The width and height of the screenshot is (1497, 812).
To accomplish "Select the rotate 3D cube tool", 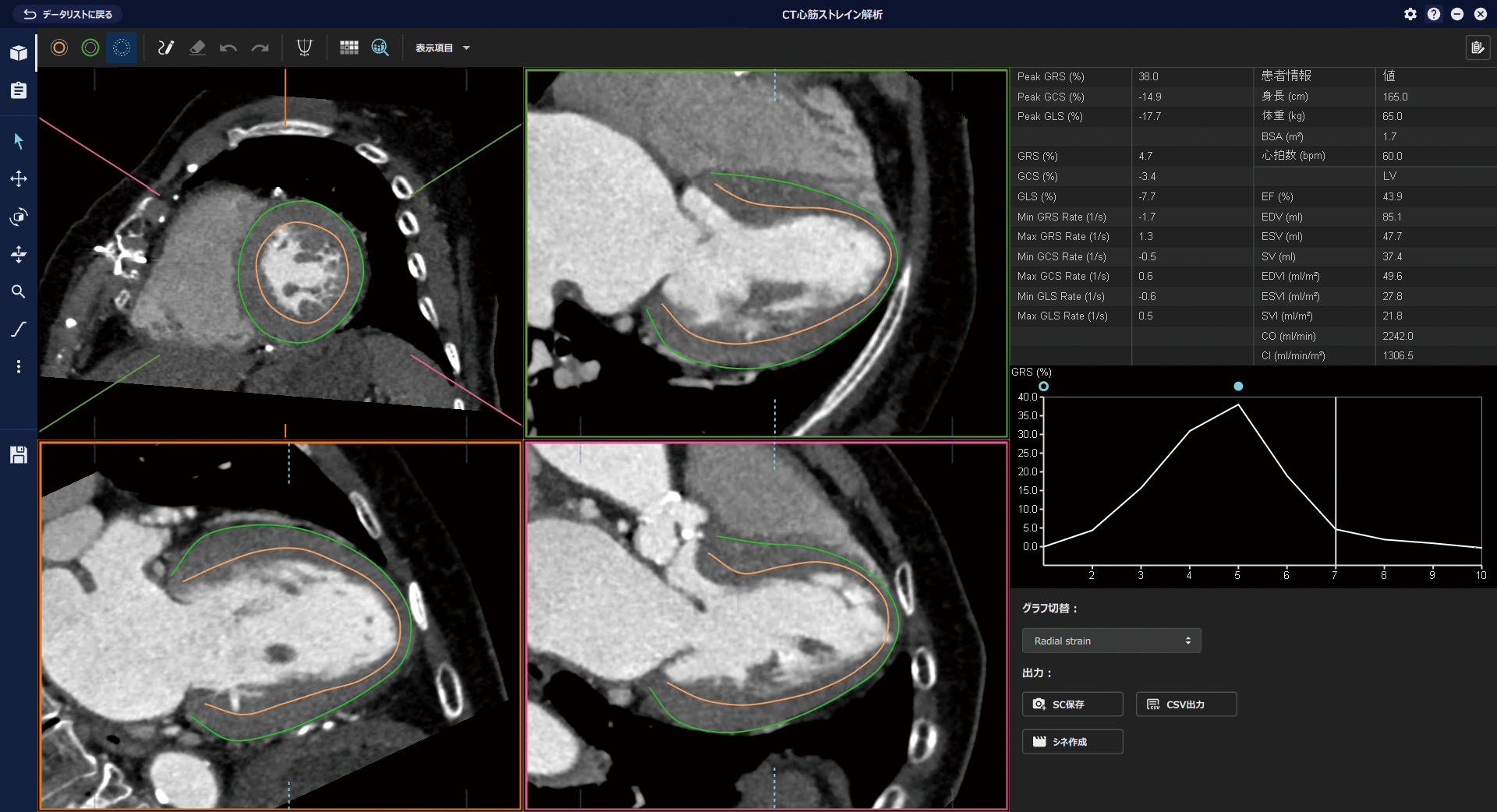I will click(19, 216).
